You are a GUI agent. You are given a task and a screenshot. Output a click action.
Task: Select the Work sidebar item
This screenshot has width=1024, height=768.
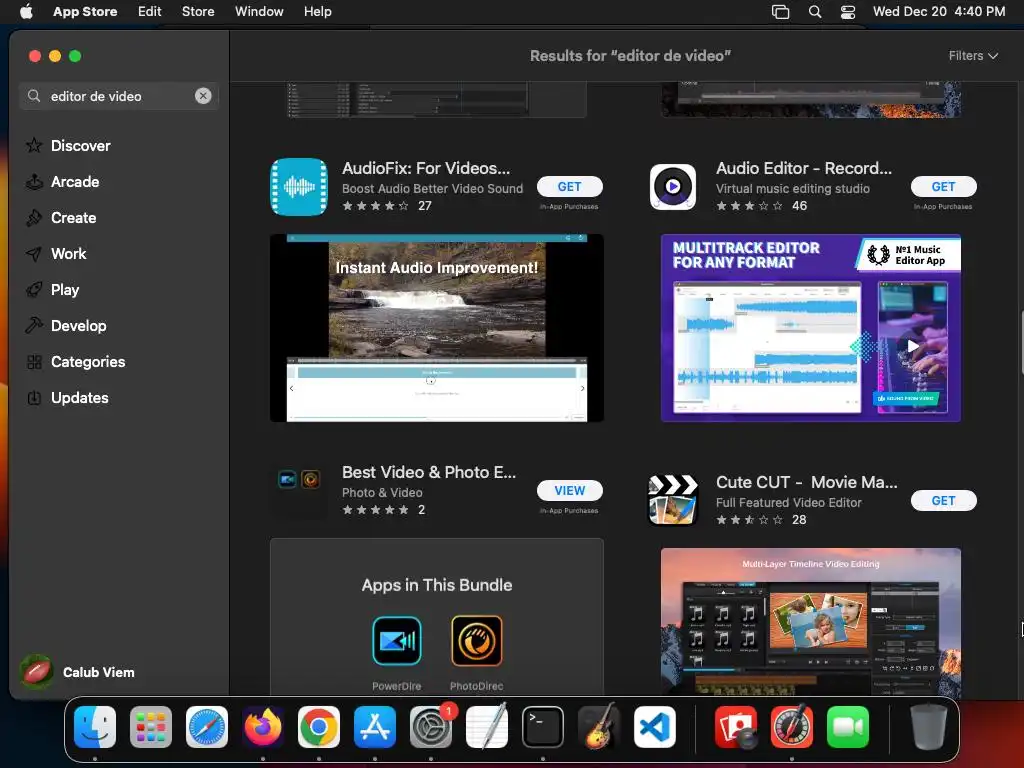click(x=56, y=253)
